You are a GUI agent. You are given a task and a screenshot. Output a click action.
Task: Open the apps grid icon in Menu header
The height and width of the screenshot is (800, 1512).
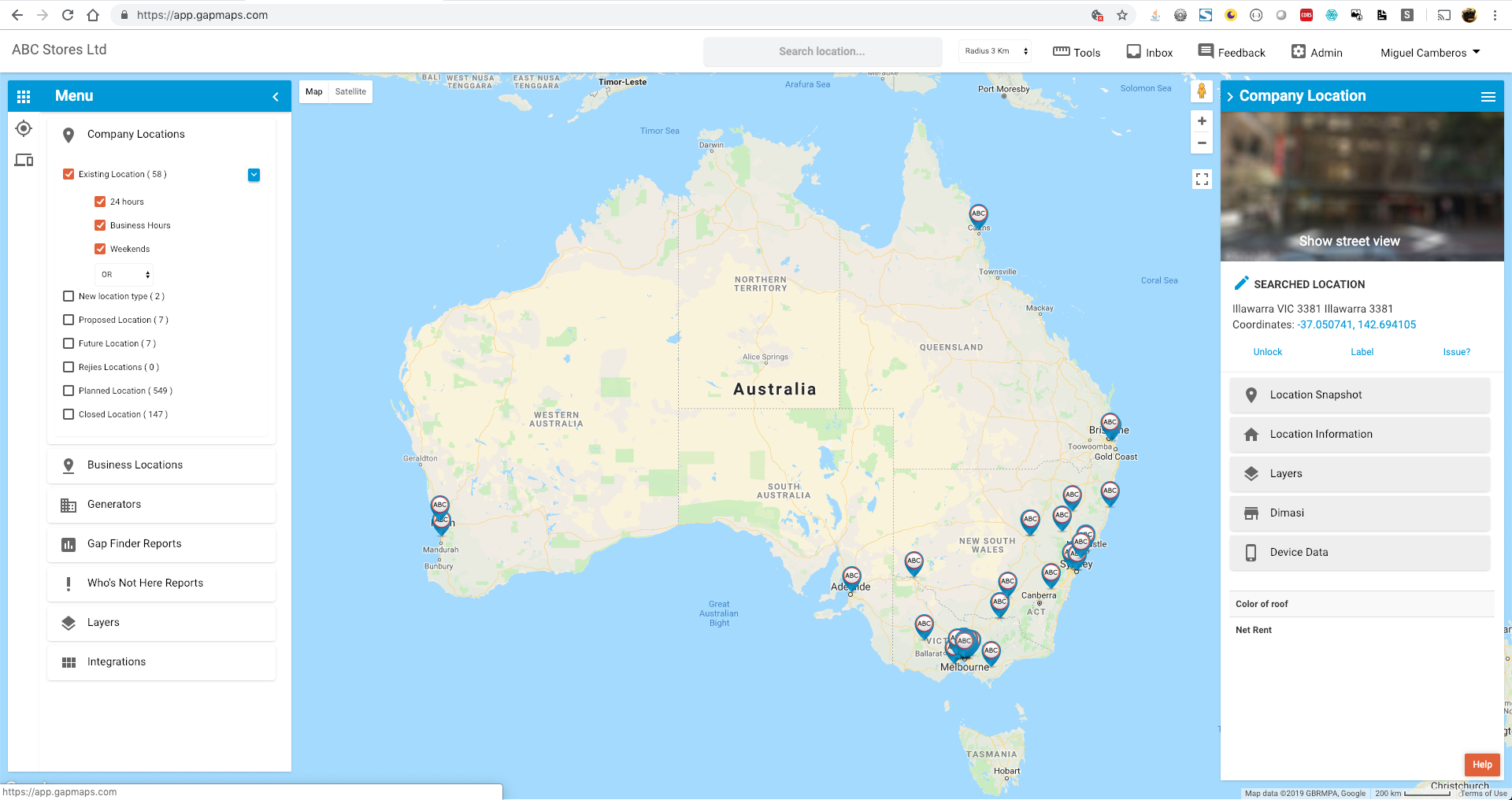[24, 96]
